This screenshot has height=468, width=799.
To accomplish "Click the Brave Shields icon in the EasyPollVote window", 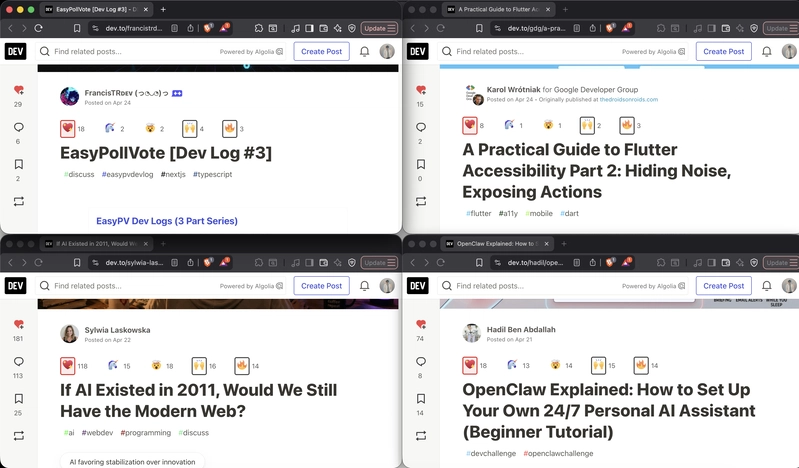I will [x=208, y=28].
